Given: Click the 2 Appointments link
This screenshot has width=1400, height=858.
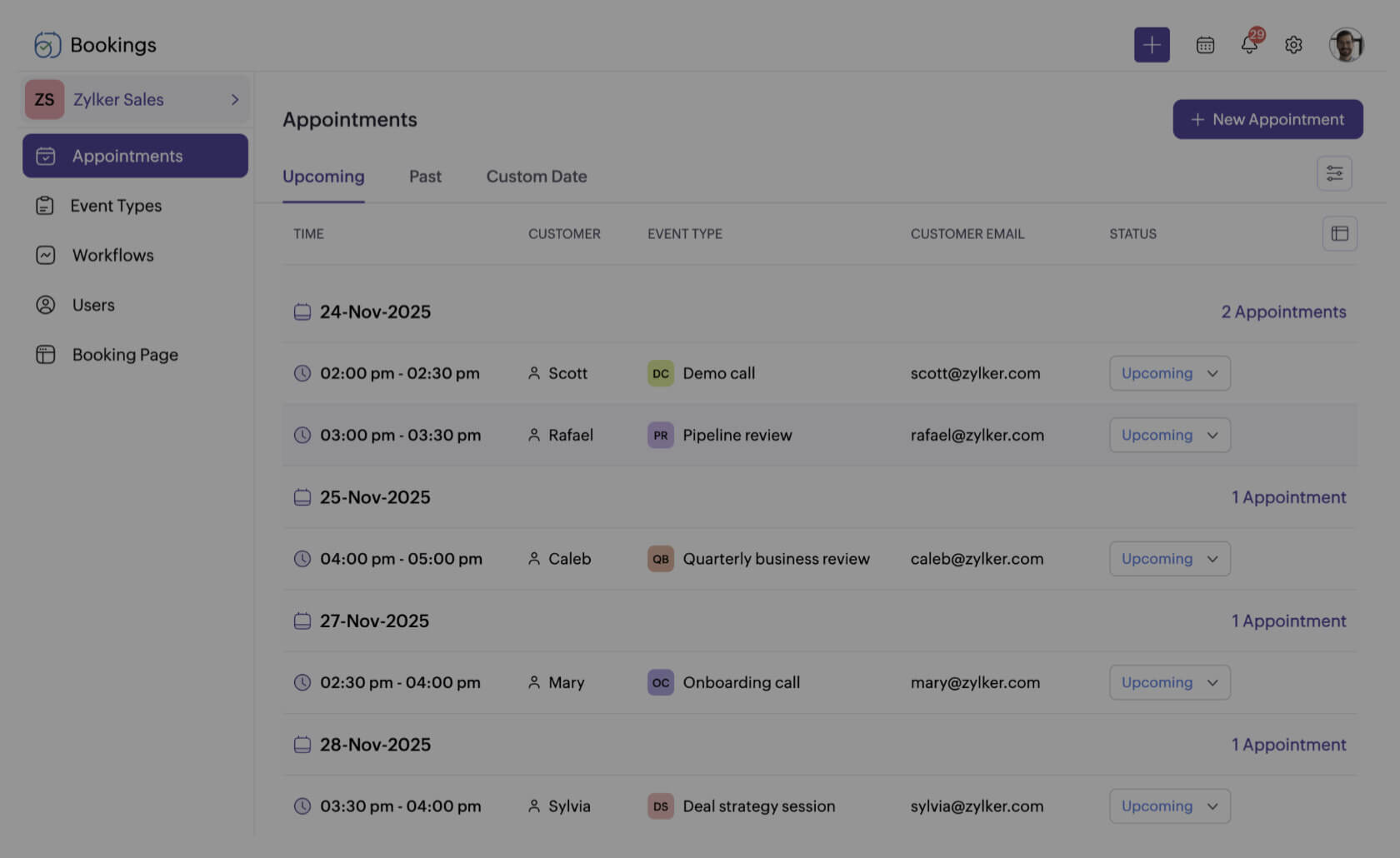Looking at the screenshot, I should coord(1283,312).
